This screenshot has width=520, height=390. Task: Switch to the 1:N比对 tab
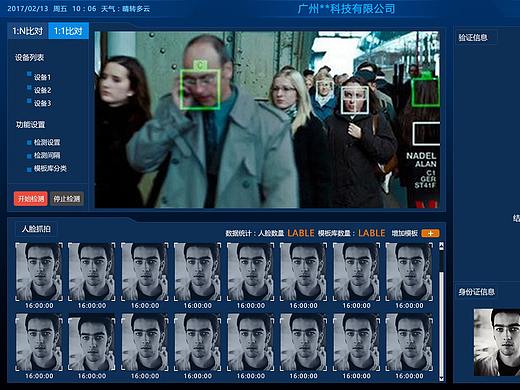point(28,31)
